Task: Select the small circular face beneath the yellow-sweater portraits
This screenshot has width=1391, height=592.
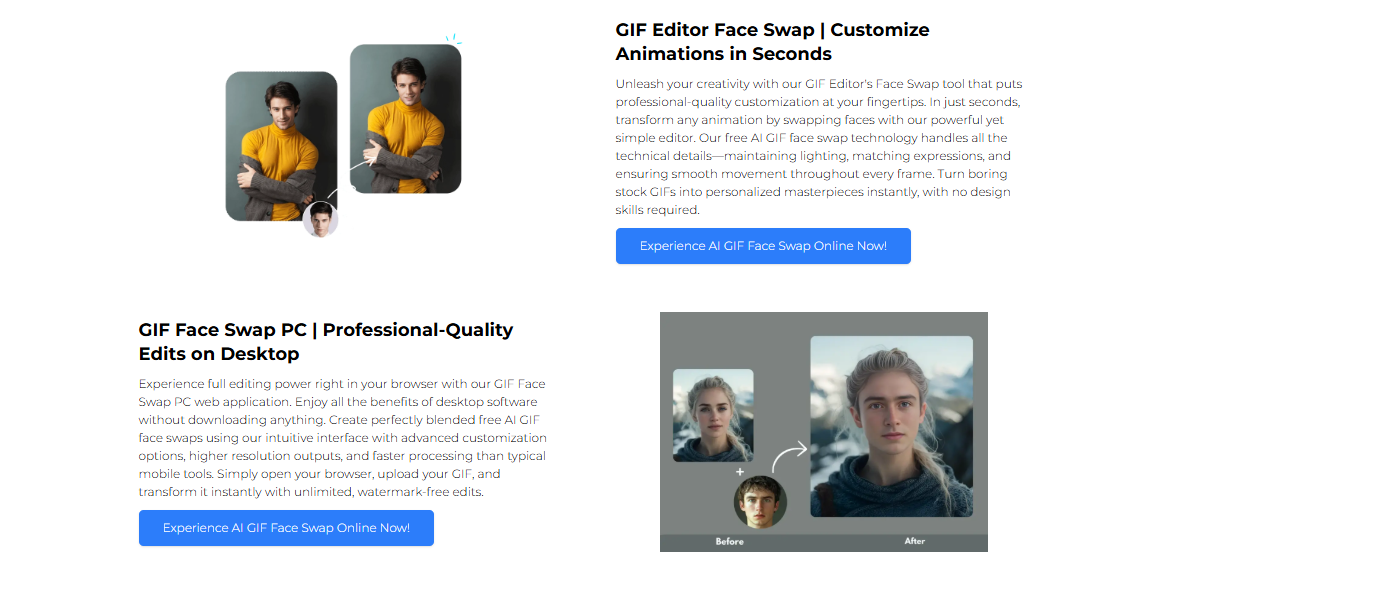Action: pos(321,220)
